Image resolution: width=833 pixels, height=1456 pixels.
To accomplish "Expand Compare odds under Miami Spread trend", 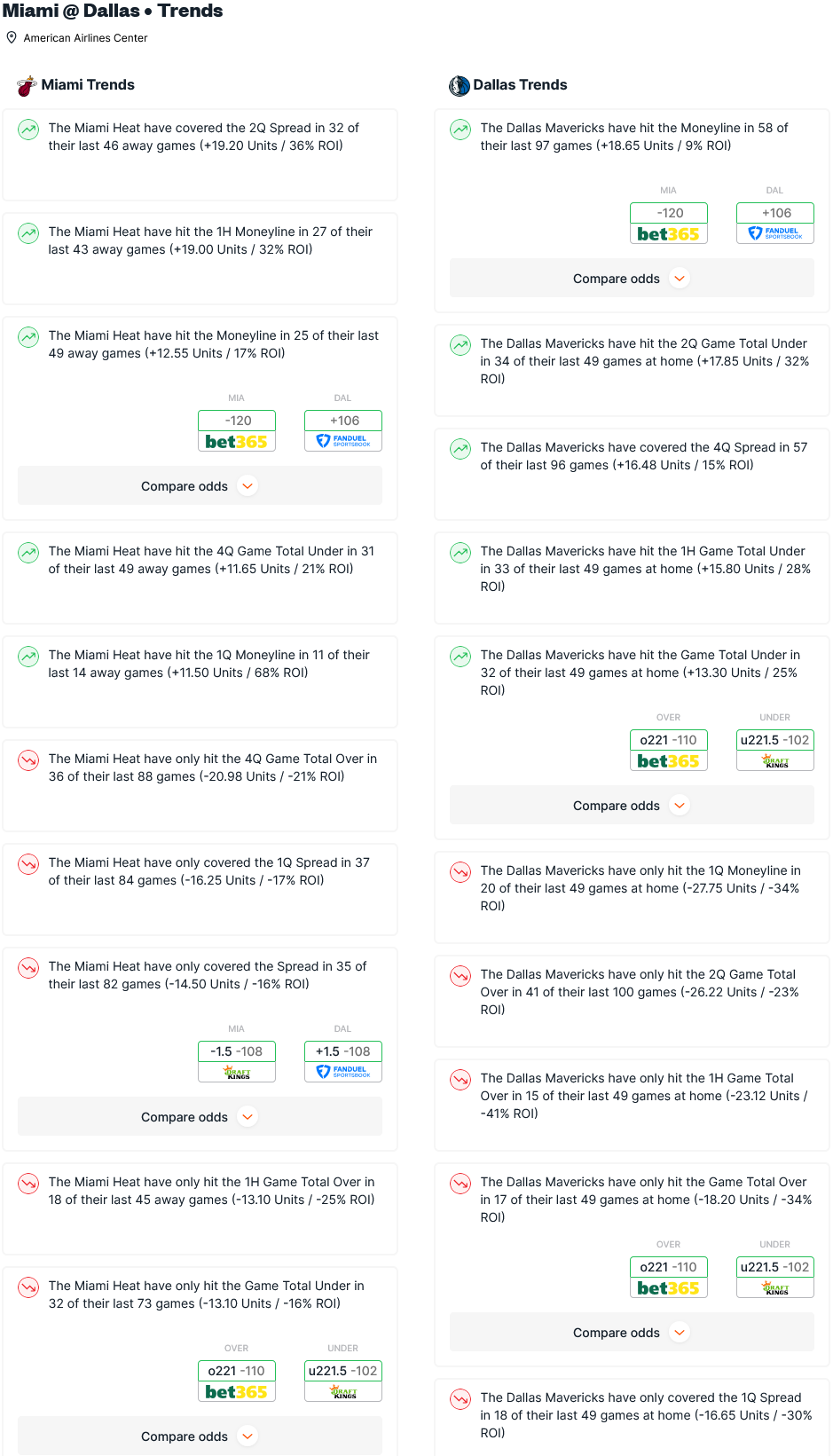I will point(200,1117).
